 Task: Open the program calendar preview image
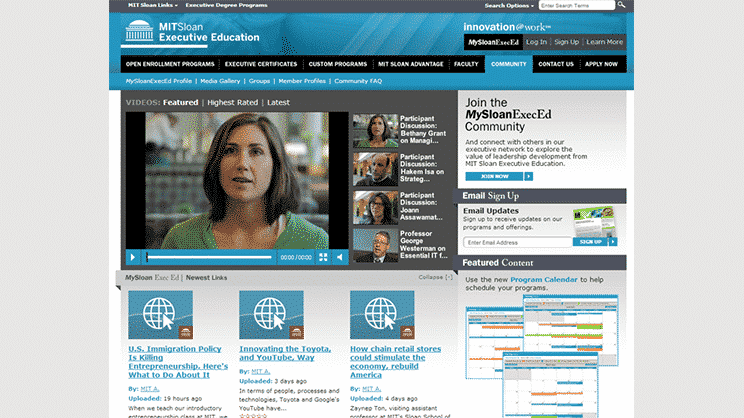(542, 356)
